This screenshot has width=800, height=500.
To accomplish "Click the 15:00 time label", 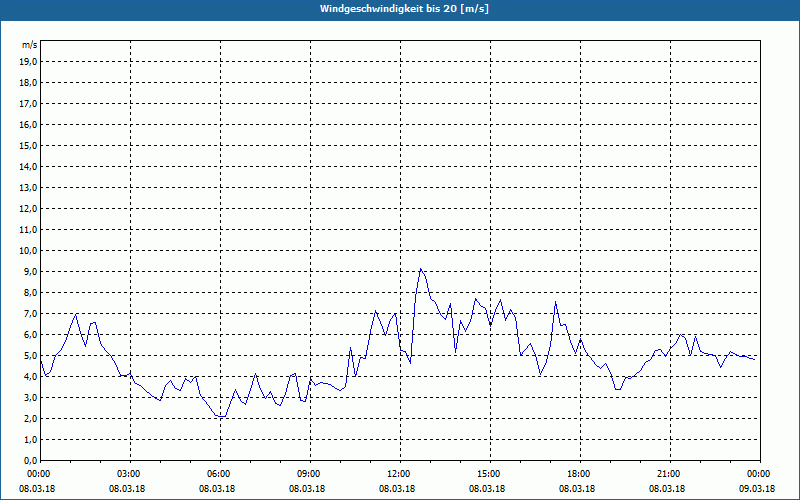I will click(x=490, y=474).
